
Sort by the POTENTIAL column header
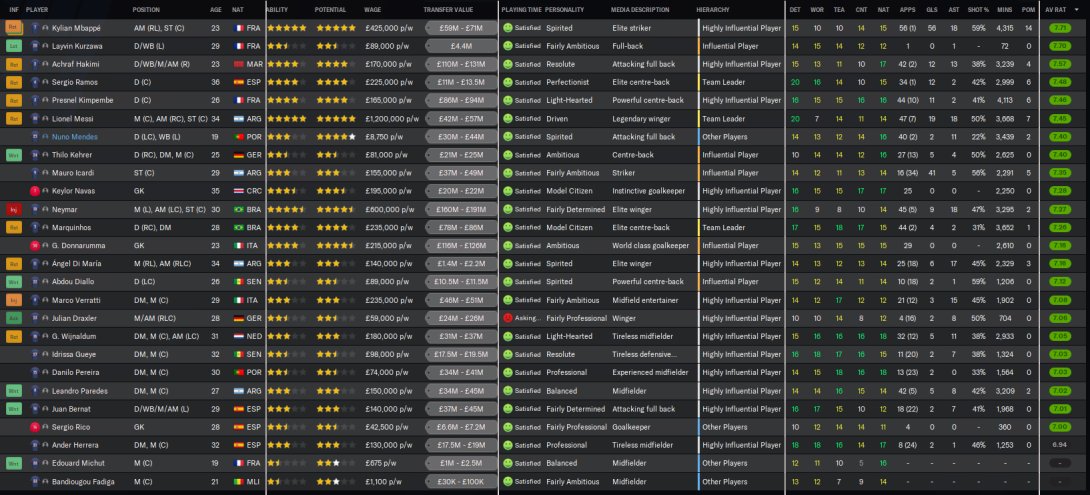[330, 10]
